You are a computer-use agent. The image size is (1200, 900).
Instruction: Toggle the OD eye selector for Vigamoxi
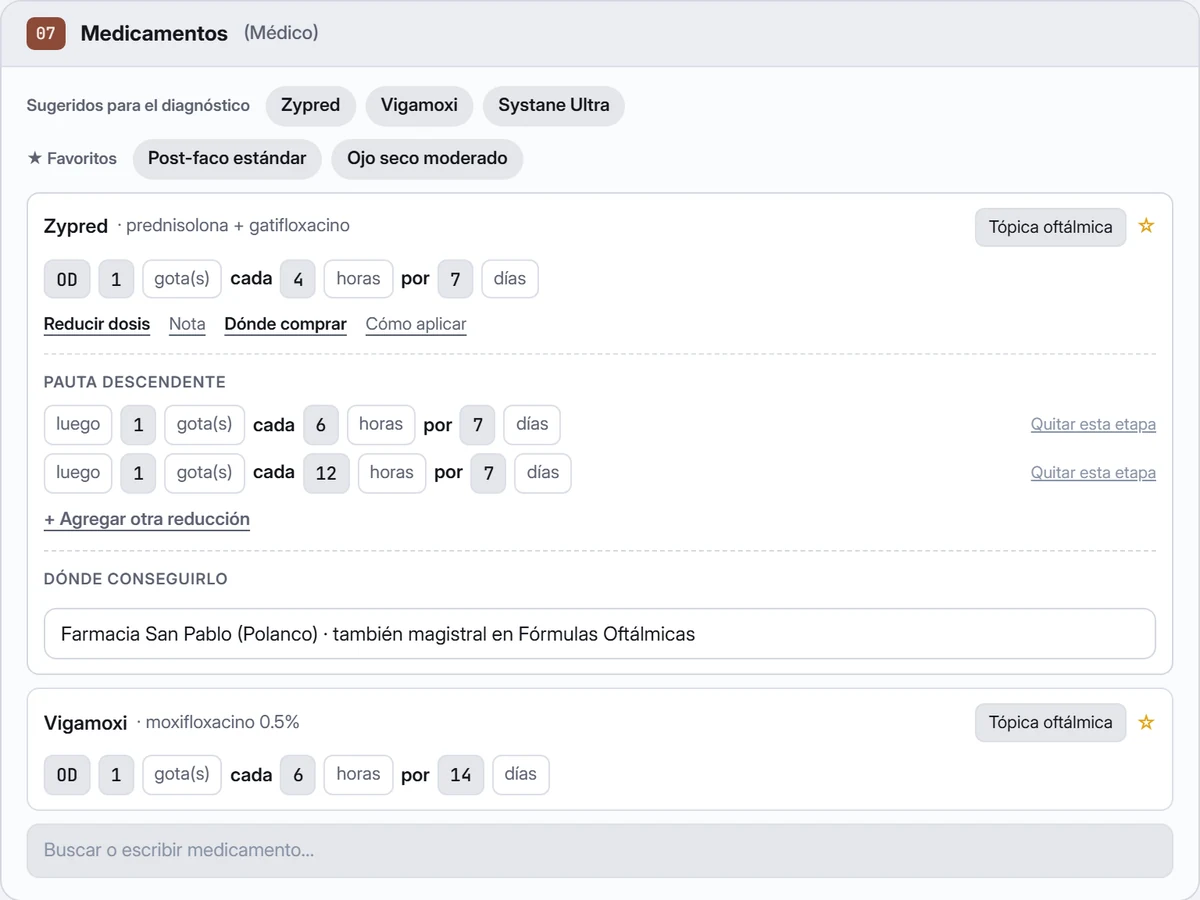[67, 775]
